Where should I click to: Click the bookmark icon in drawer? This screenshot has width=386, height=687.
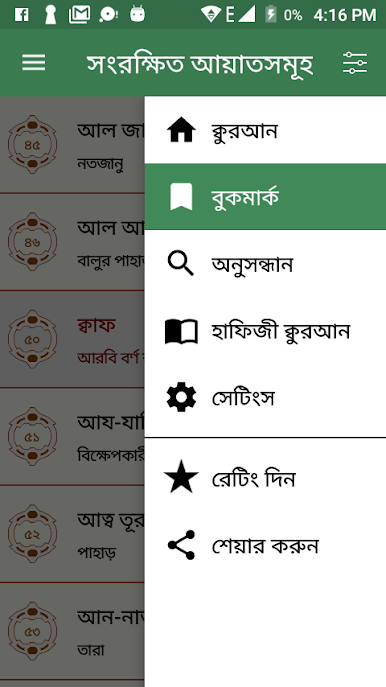click(181, 197)
